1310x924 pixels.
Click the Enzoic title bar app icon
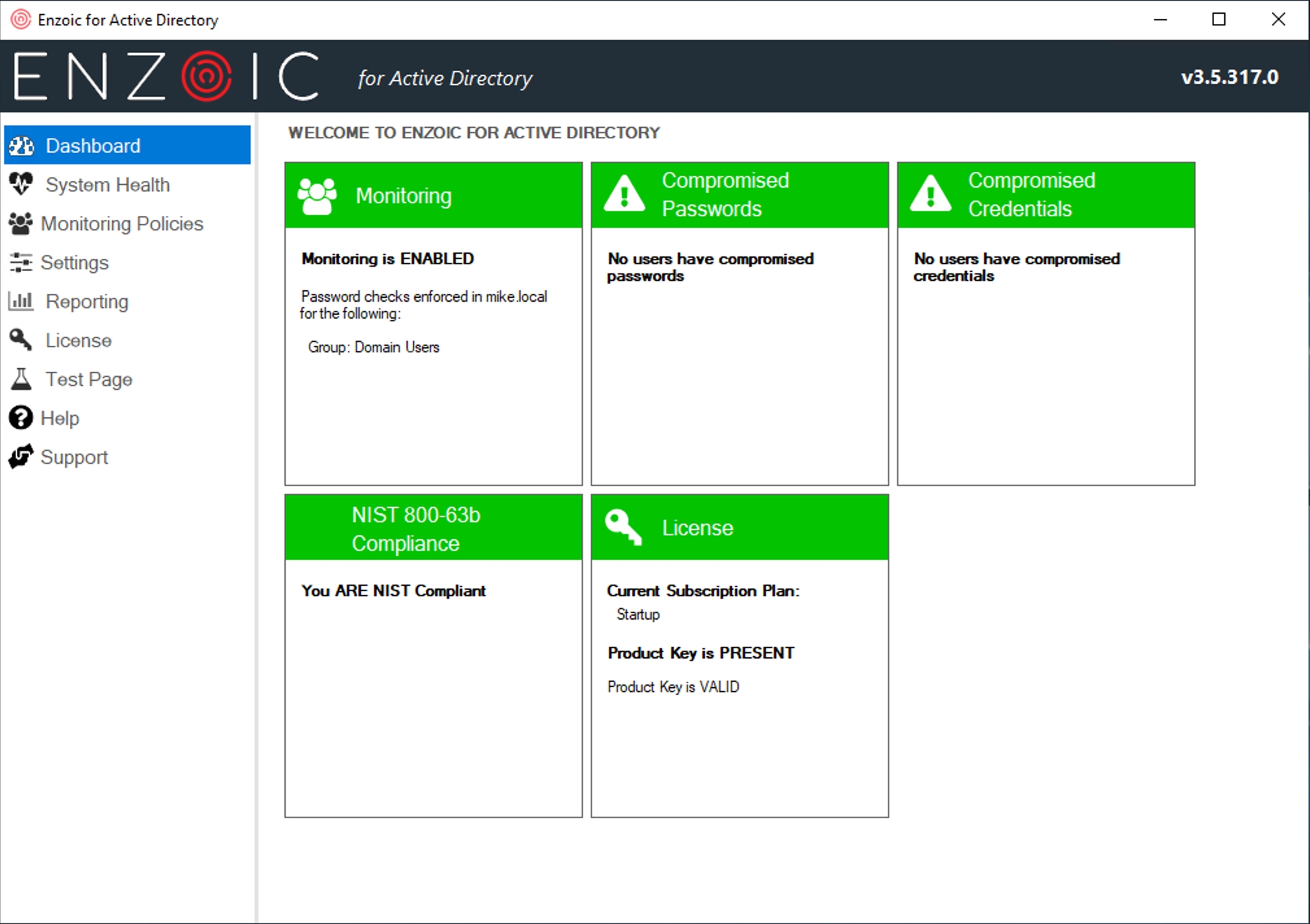tap(21, 19)
